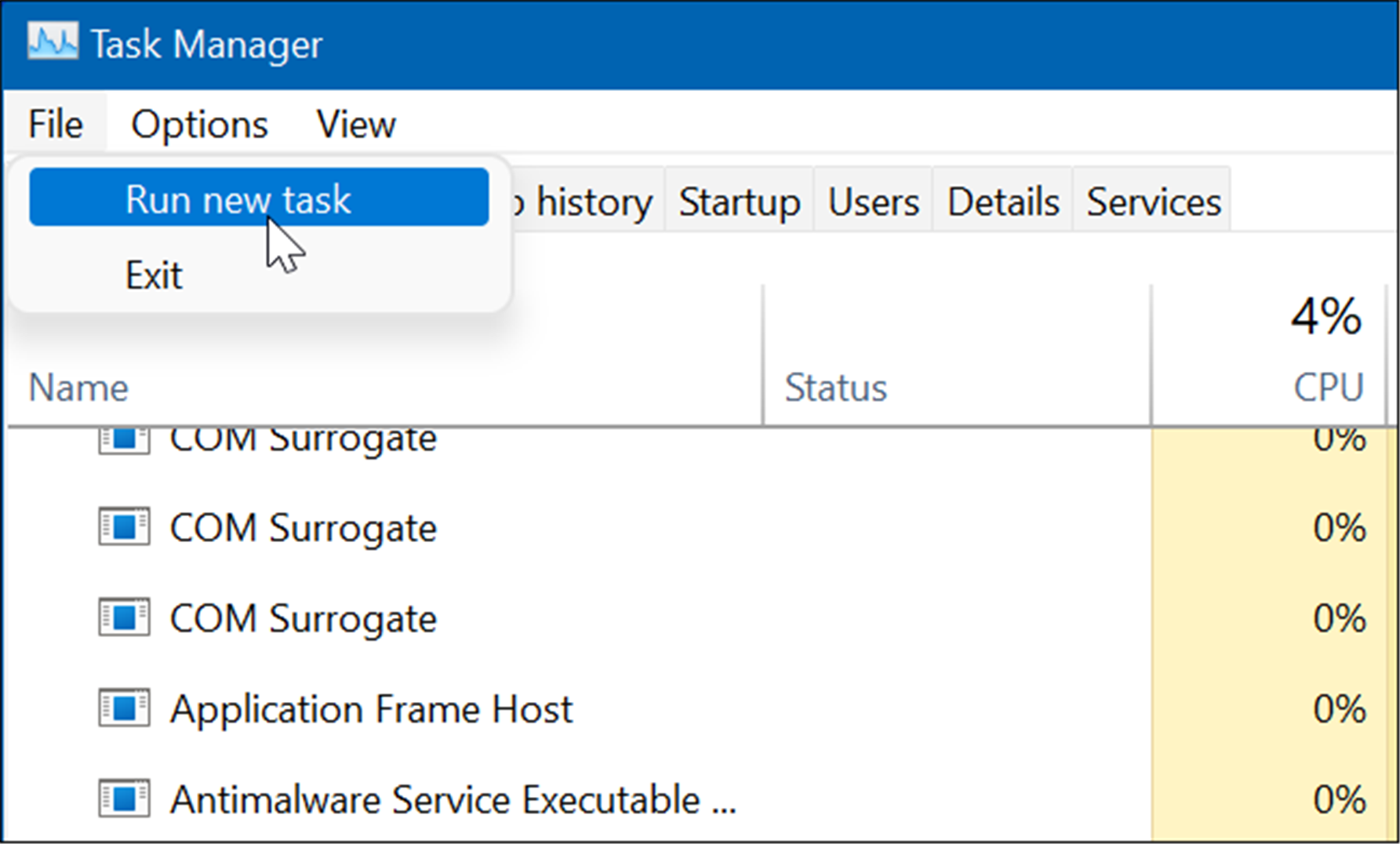
Task: Click the third COM Surrogate process icon
Action: coord(123,618)
